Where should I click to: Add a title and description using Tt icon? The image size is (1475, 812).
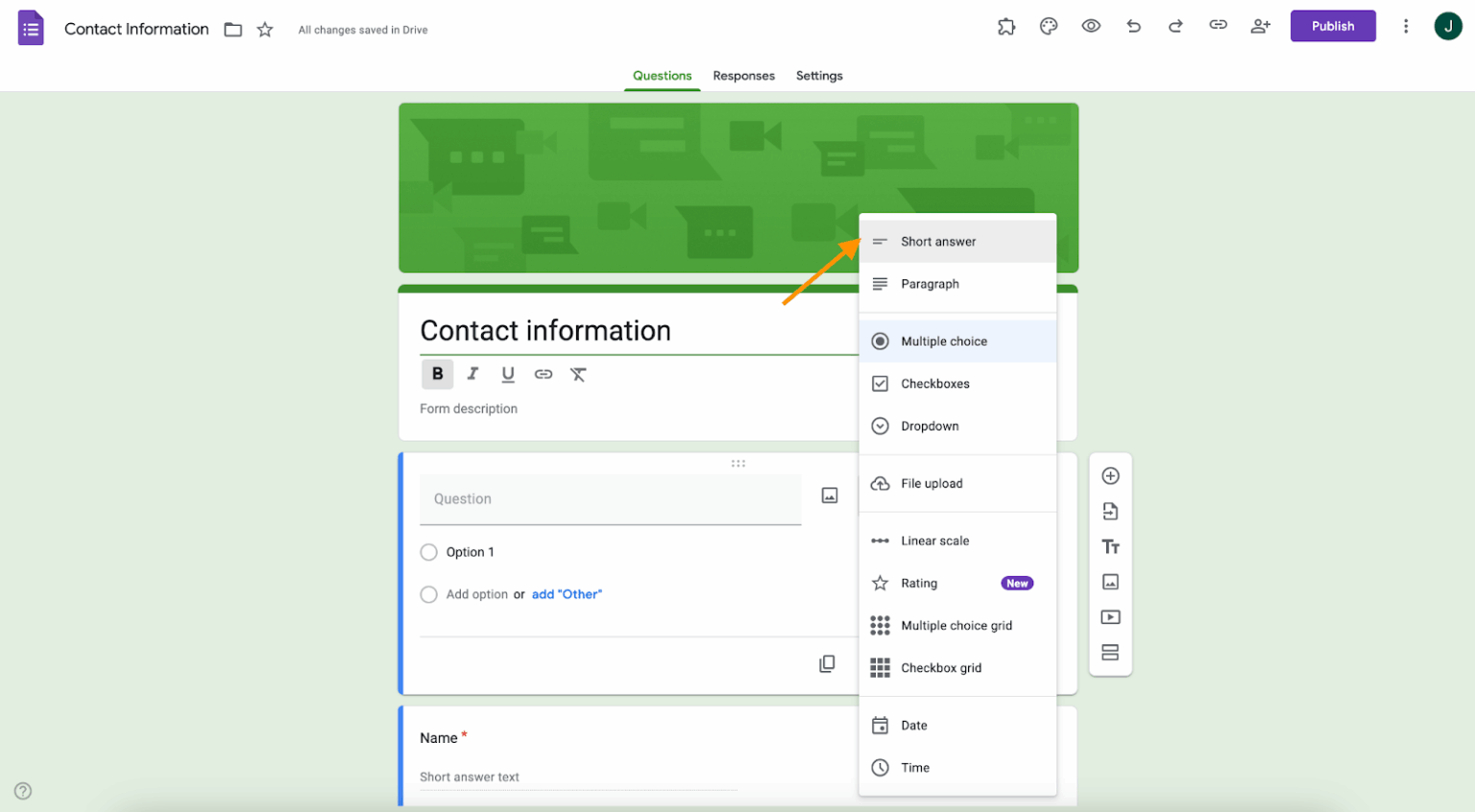[1110, 546]
